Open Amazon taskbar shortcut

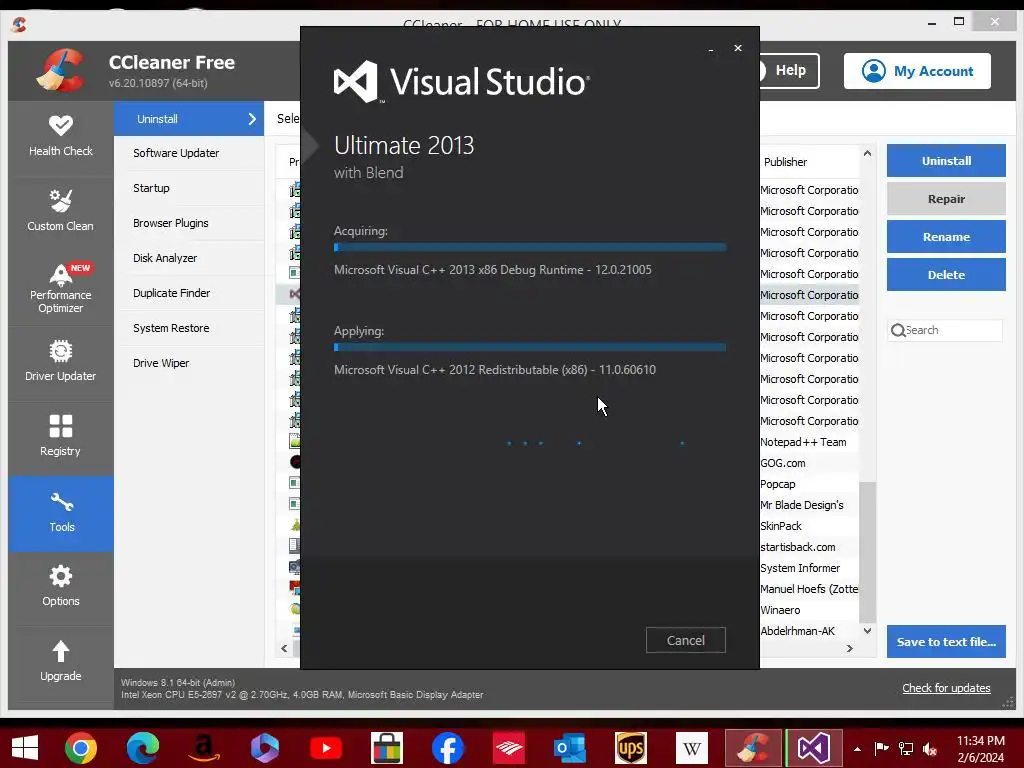click(204, 748)
